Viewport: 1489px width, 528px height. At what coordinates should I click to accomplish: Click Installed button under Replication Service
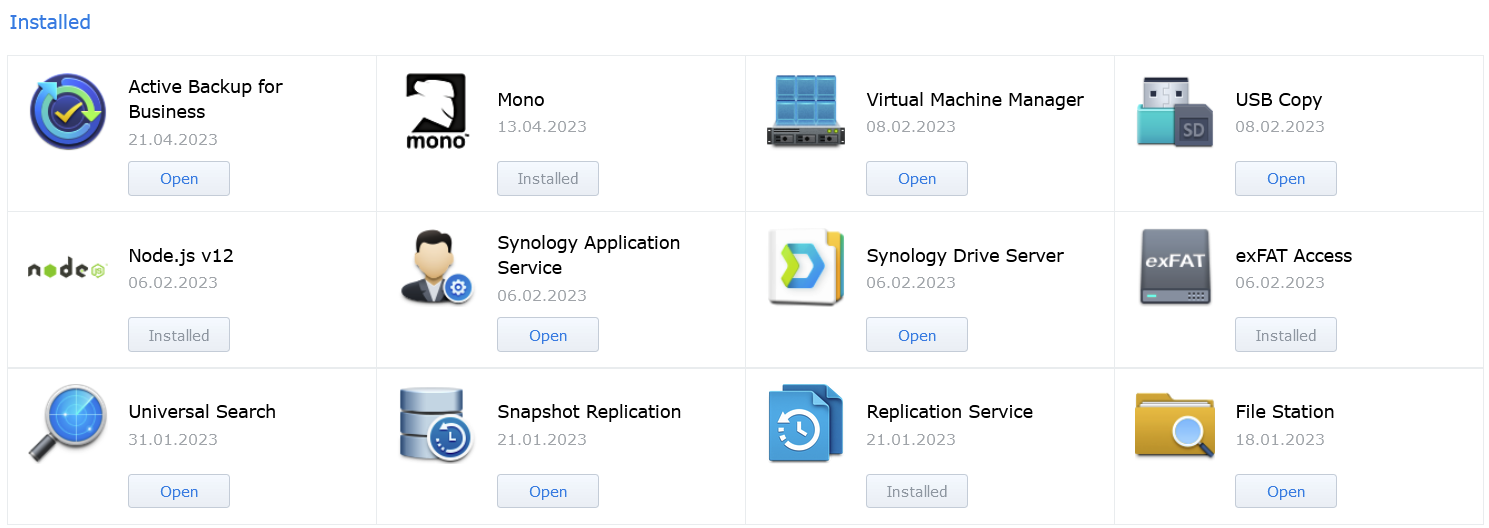point(917,491)
